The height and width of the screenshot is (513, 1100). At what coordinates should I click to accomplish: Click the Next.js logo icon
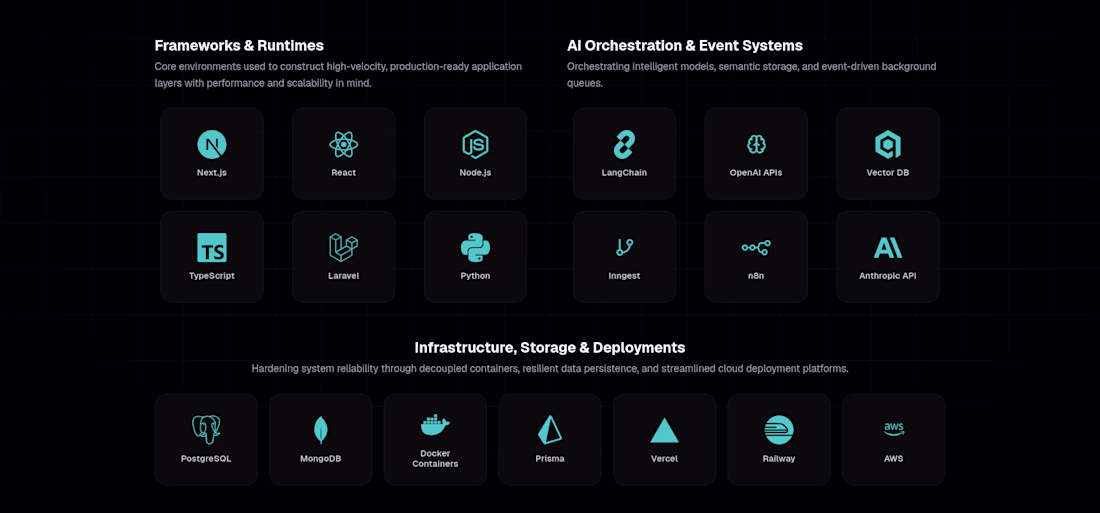pyautogui.click(x=212, y=145)
